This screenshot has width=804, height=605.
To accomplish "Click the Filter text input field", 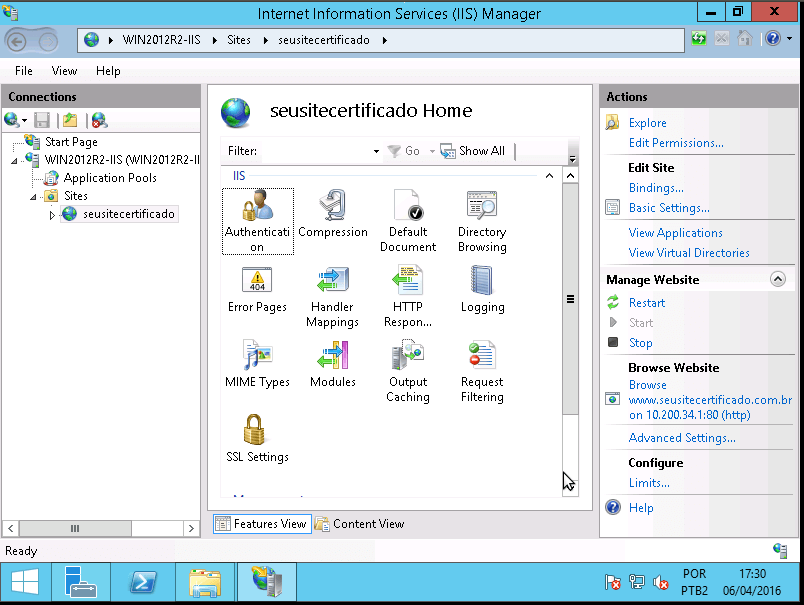I will coord(316,151).
